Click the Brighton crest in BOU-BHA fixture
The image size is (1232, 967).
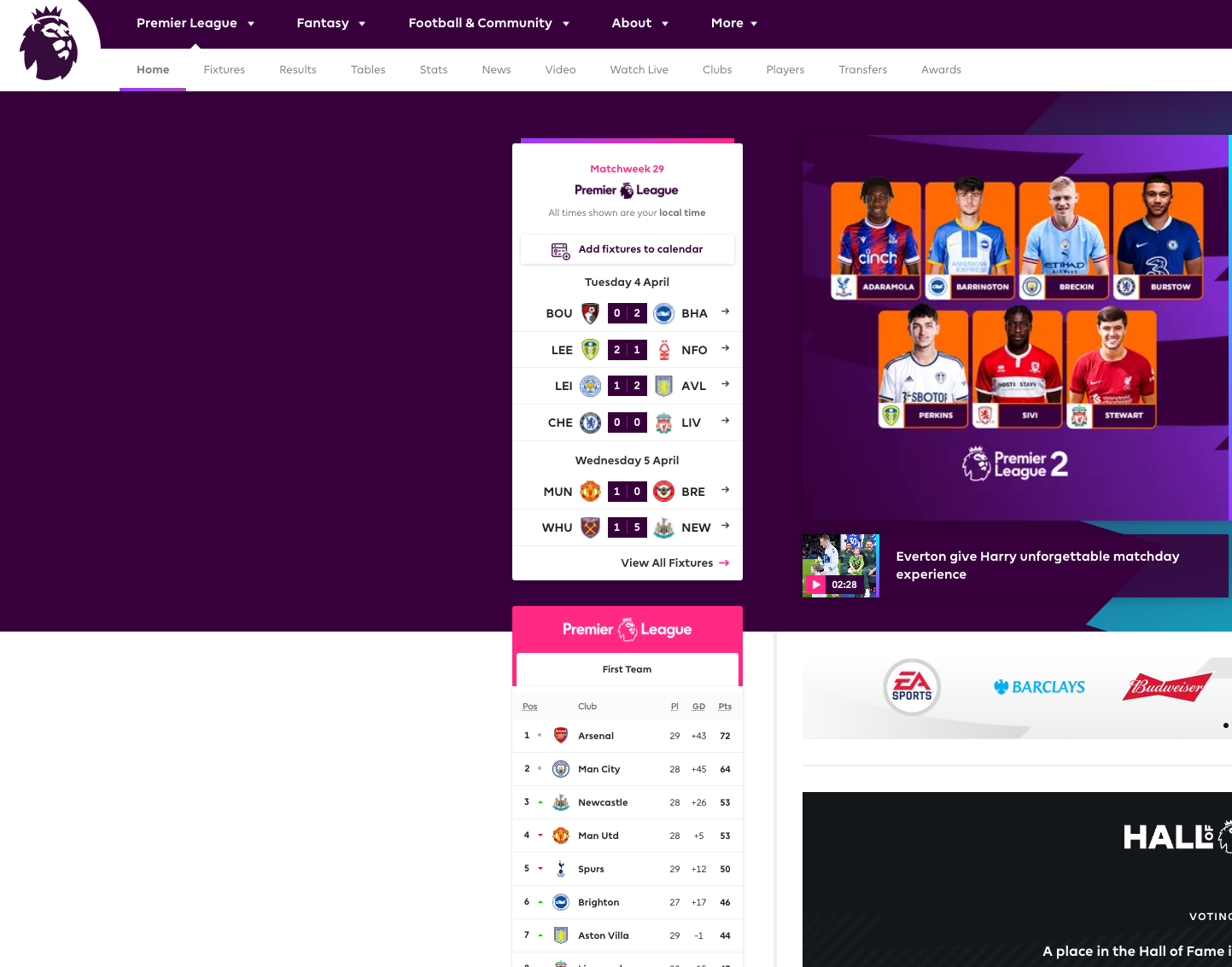(x=663, y=313)
